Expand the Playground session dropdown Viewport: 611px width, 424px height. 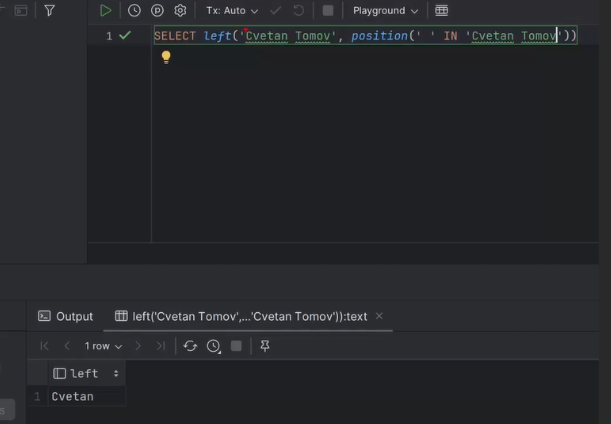coord(385,11)
